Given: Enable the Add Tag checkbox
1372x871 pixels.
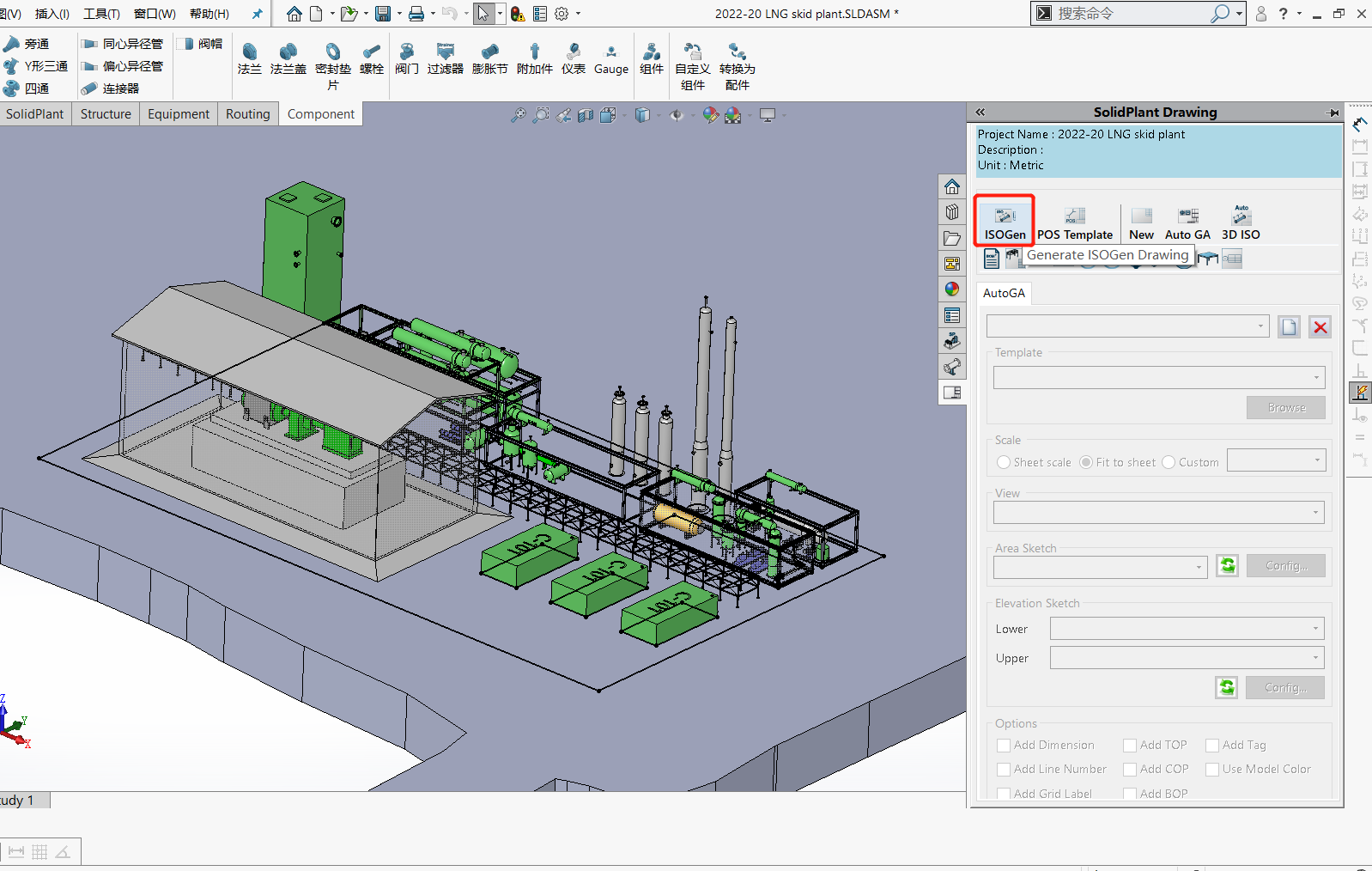Looking at the screenshot, I should 1212,746.
